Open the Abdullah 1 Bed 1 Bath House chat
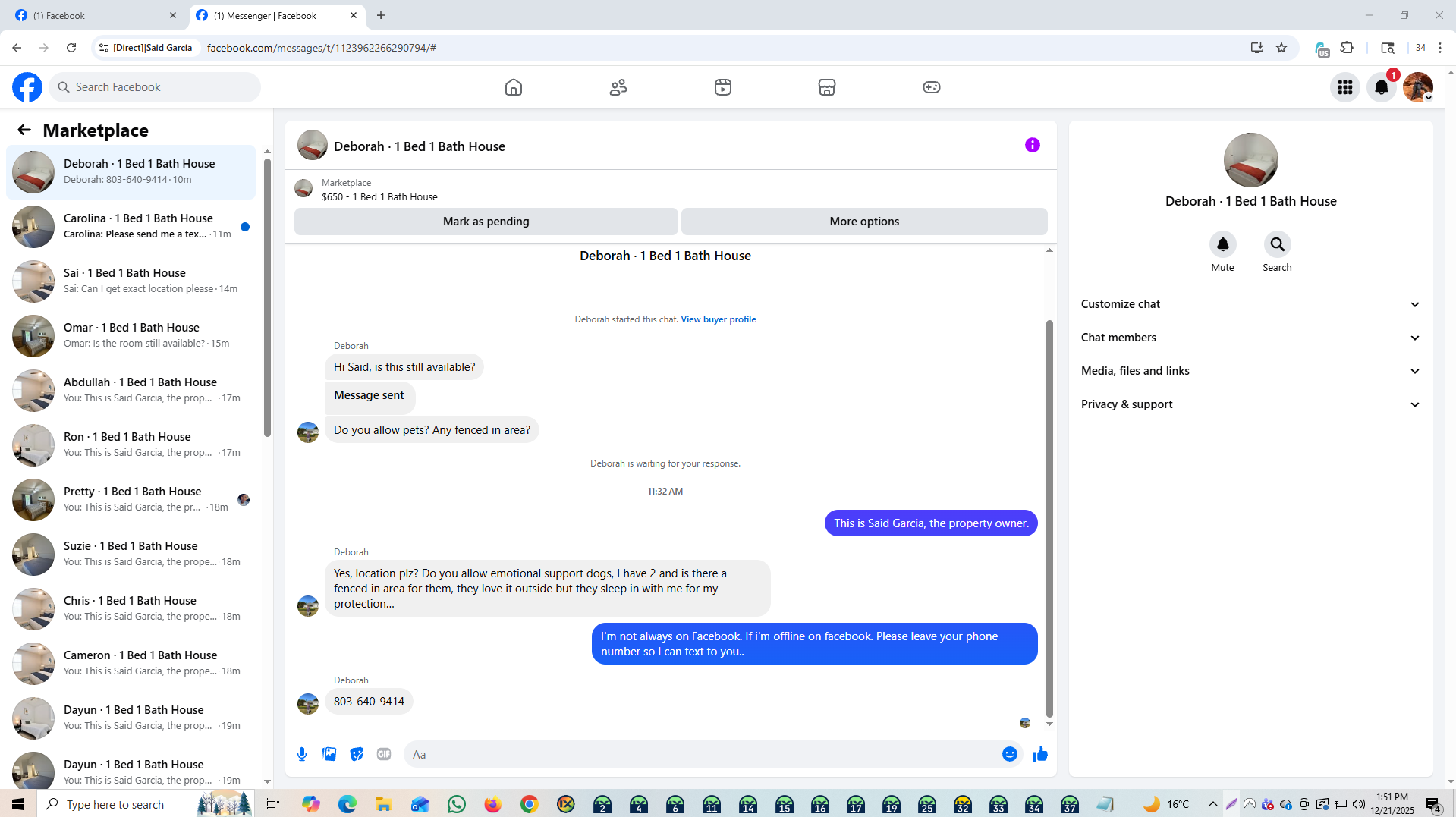This screenshot has height=817, width=1456. [131, 390]
